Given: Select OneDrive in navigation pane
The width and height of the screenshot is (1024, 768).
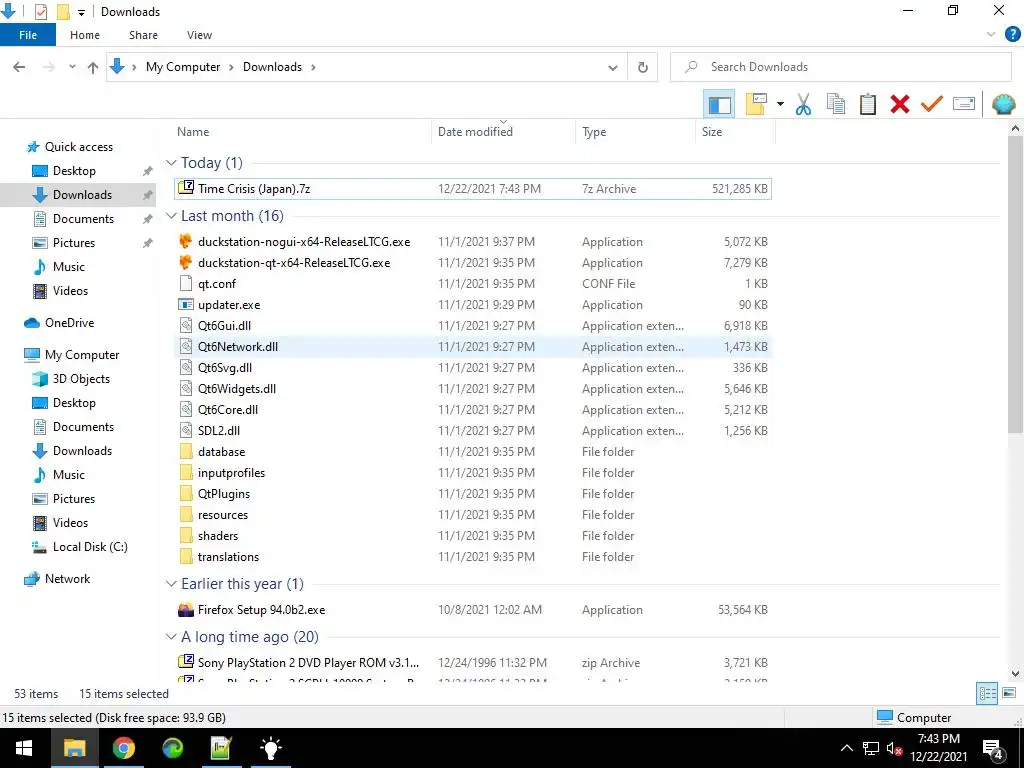Looking at the screenshot, I should (x=69, y=323).
